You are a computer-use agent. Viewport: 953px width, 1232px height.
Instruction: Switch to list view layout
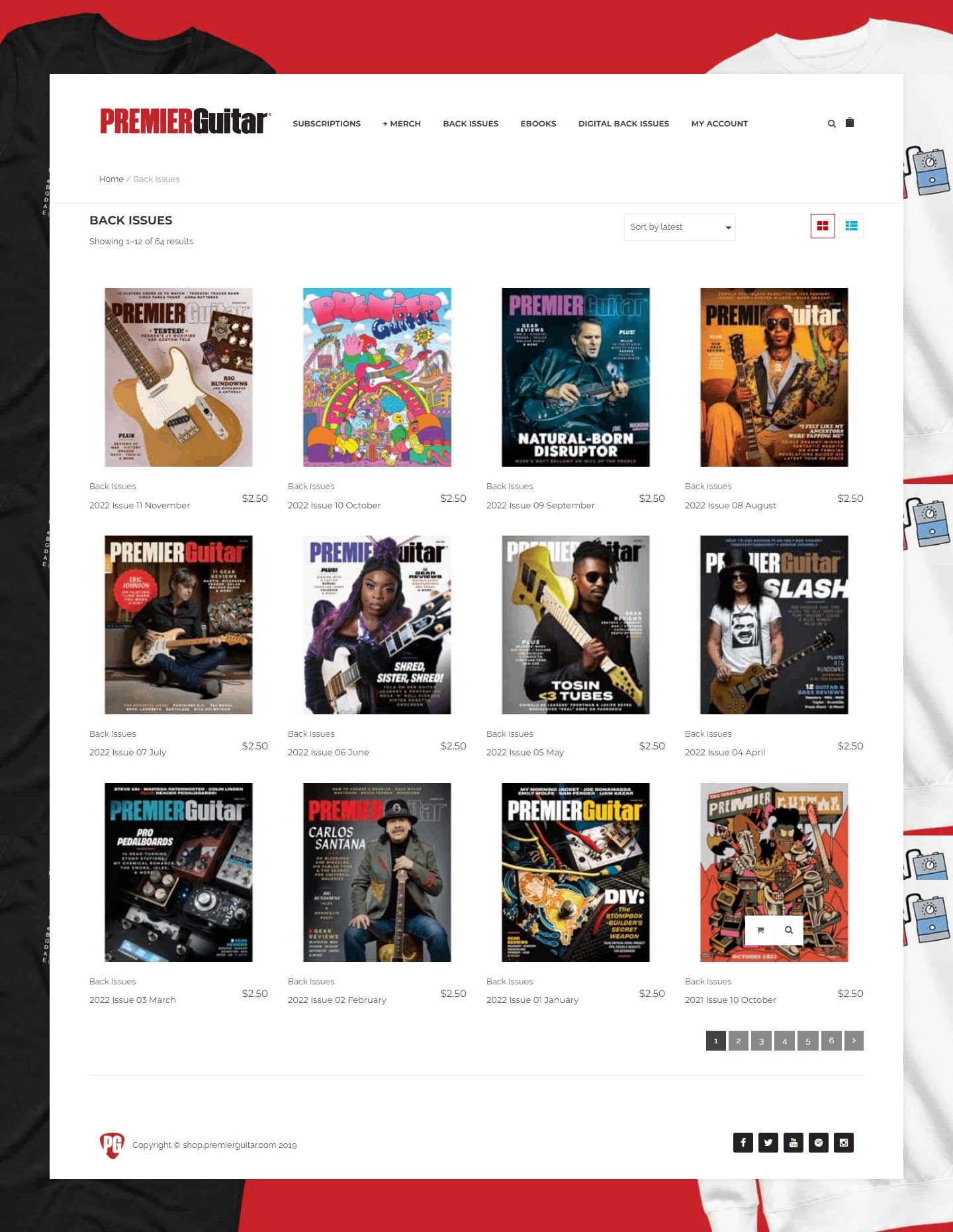(851, 226)
